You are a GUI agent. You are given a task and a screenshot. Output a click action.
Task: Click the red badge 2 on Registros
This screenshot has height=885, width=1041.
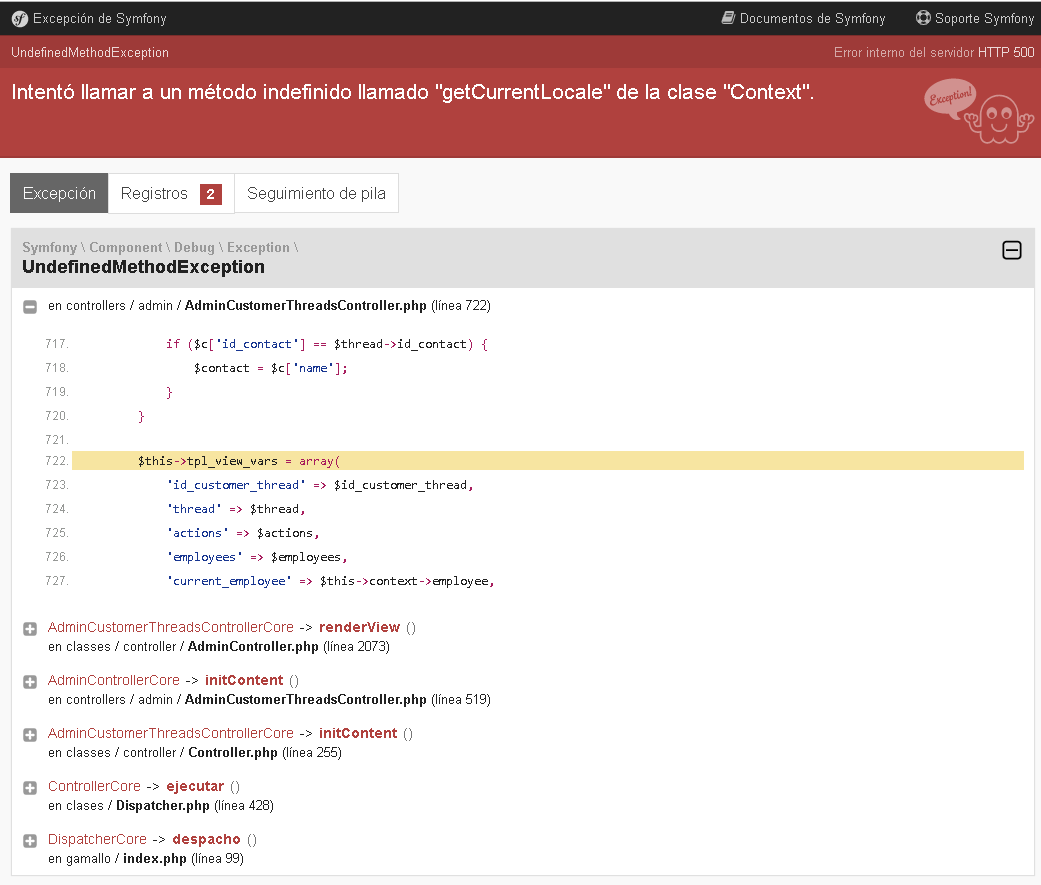pos(210,194)
